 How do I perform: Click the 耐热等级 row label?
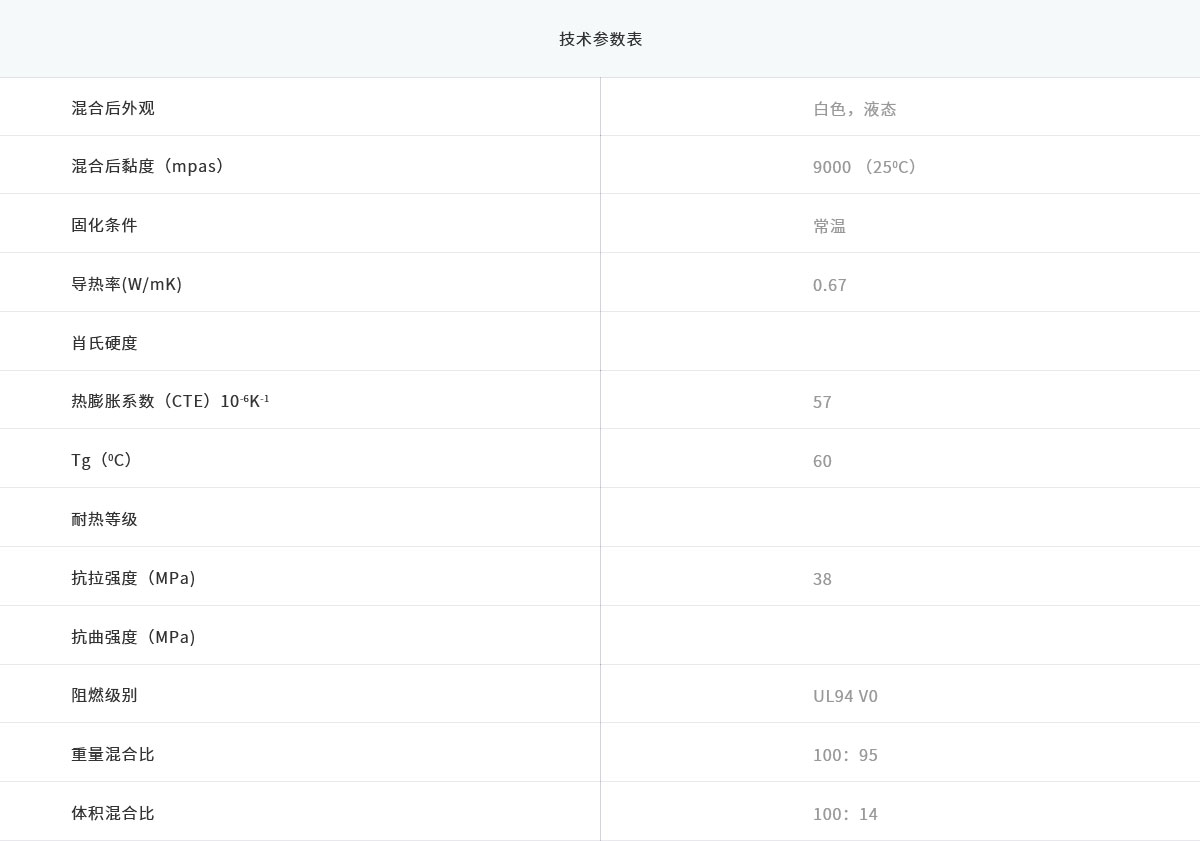[x=104, y=519]
